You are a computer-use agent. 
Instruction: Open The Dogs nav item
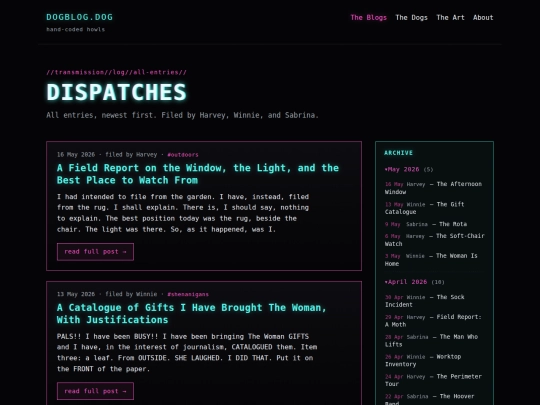412,18
